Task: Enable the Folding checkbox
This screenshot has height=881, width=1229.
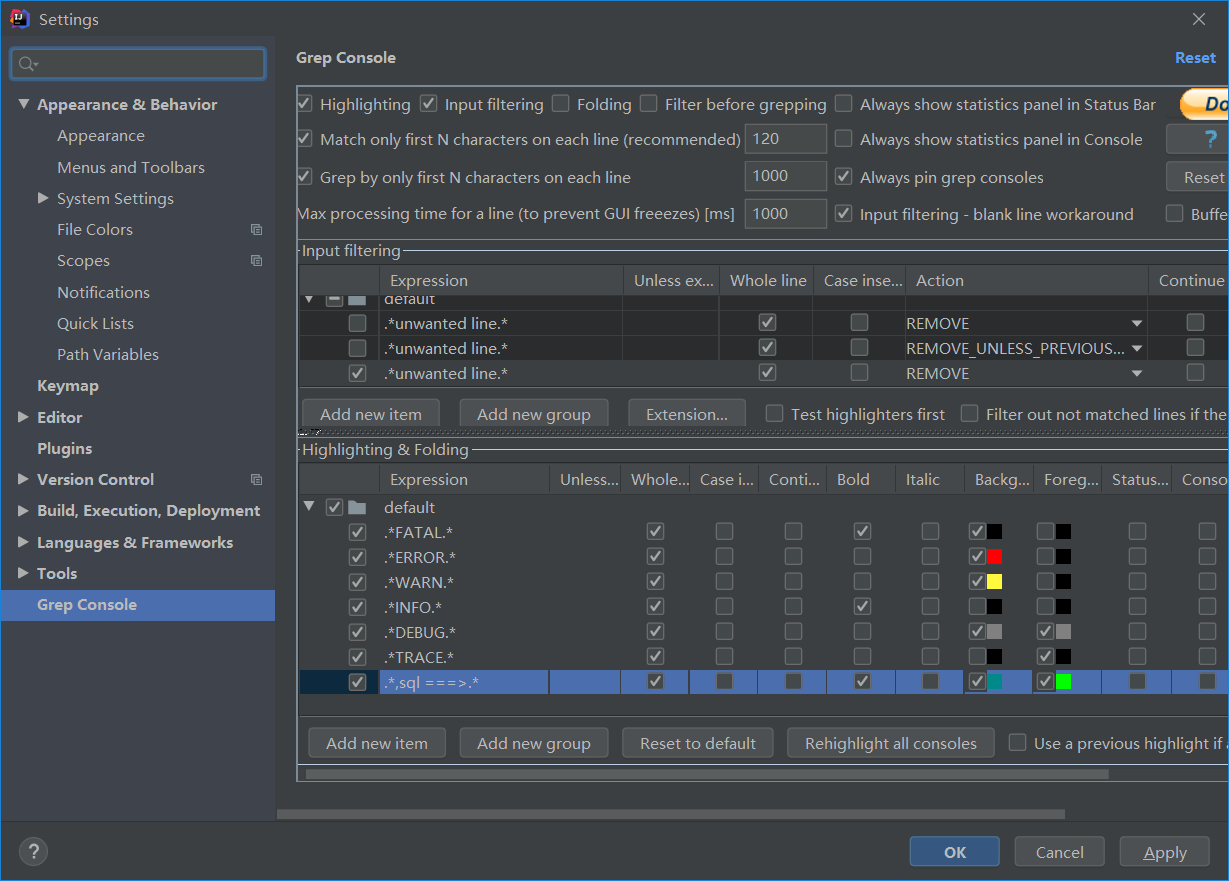Action: 561,104
